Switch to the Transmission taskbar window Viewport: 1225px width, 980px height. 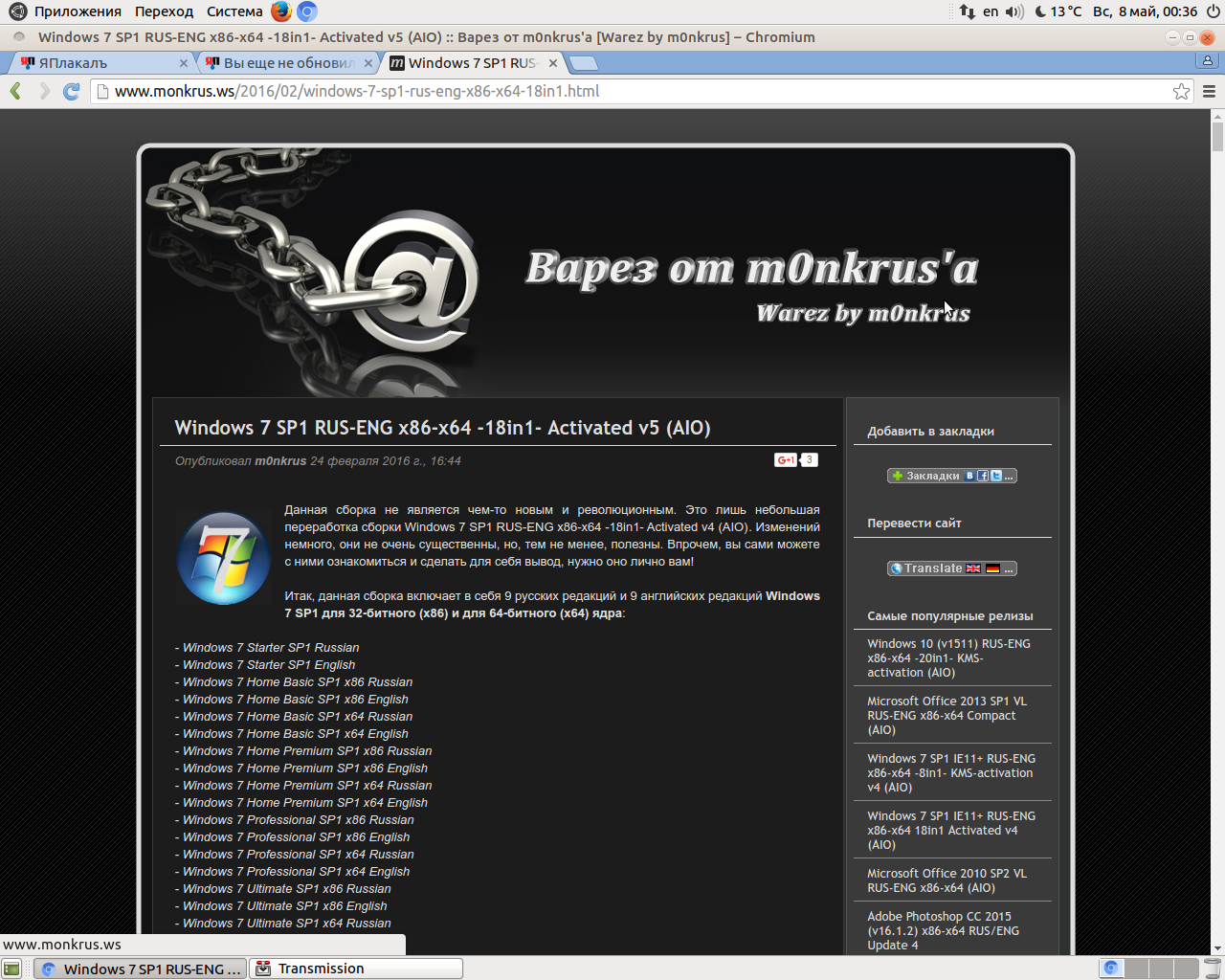356,969
